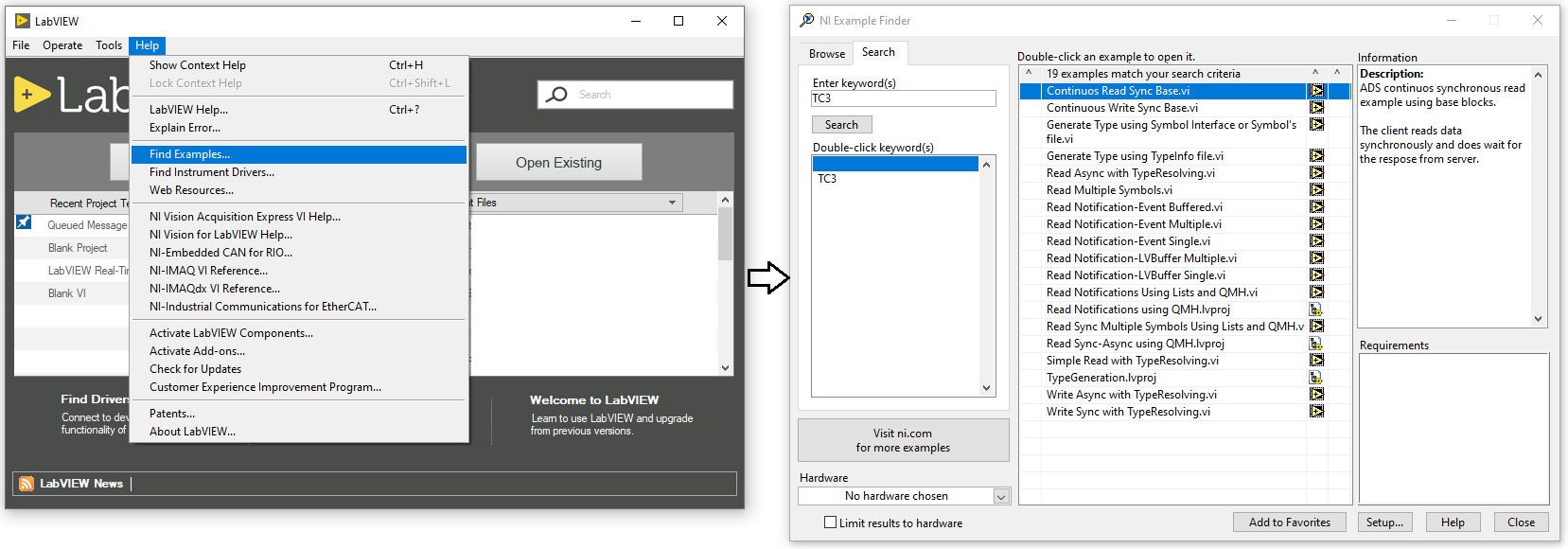Select Read Multiple Symbols.vi example
1568x549 pixels.
click(x=1108, y=190)
